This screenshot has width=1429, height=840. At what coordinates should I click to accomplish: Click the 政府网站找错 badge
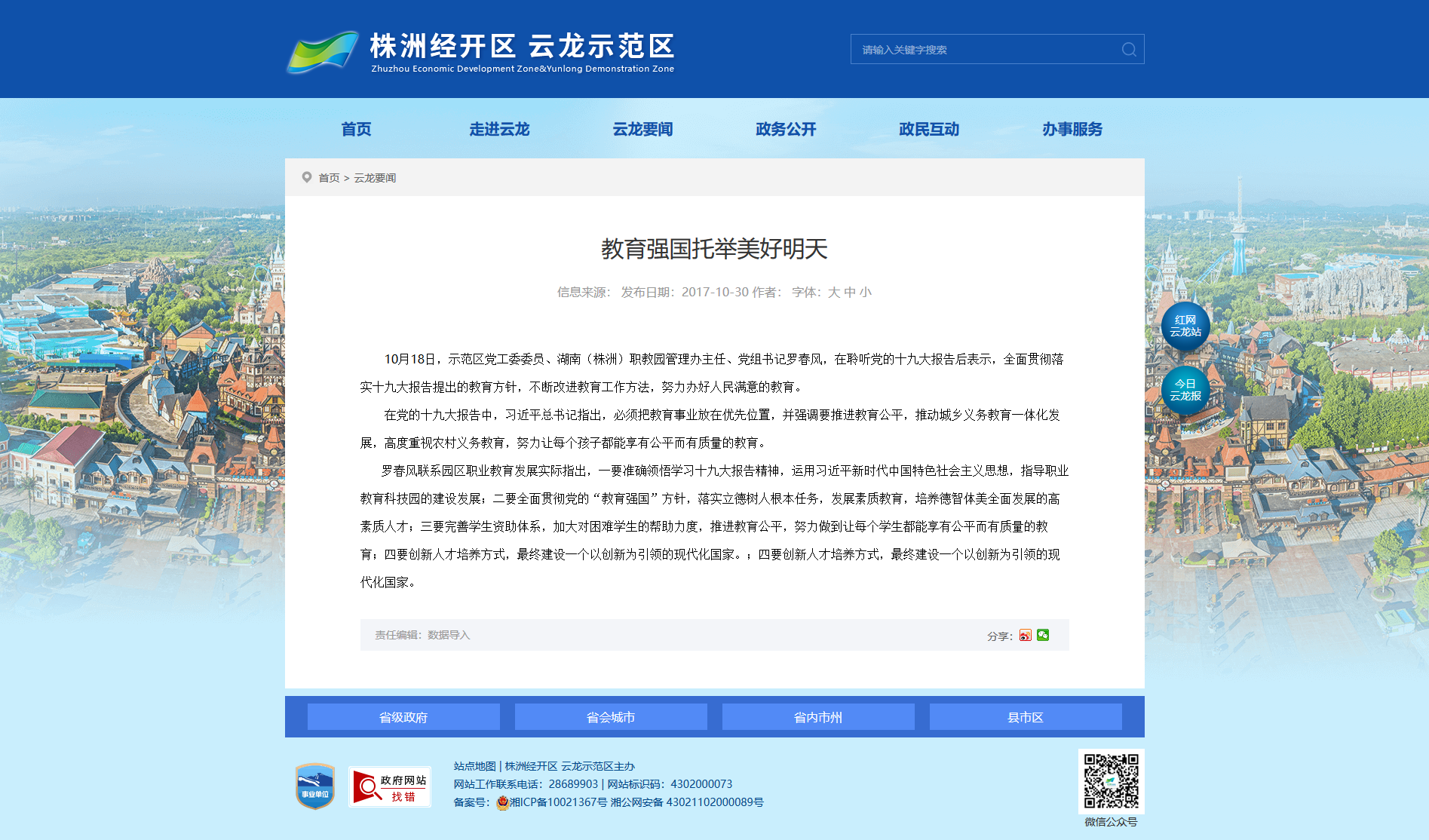point(390,787)
